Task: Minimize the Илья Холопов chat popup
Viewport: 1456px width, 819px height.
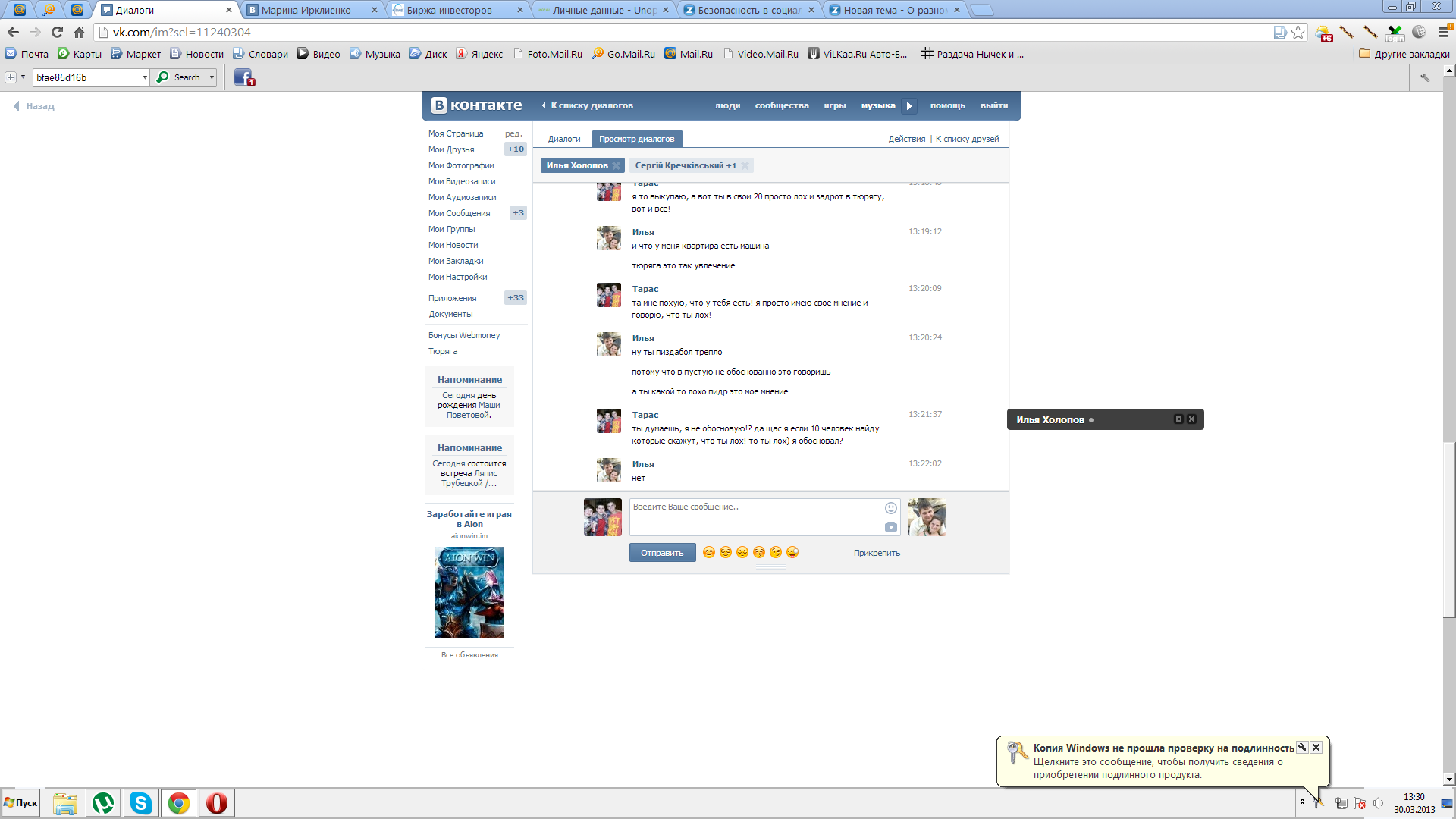Action: (x=1178, y=419)
